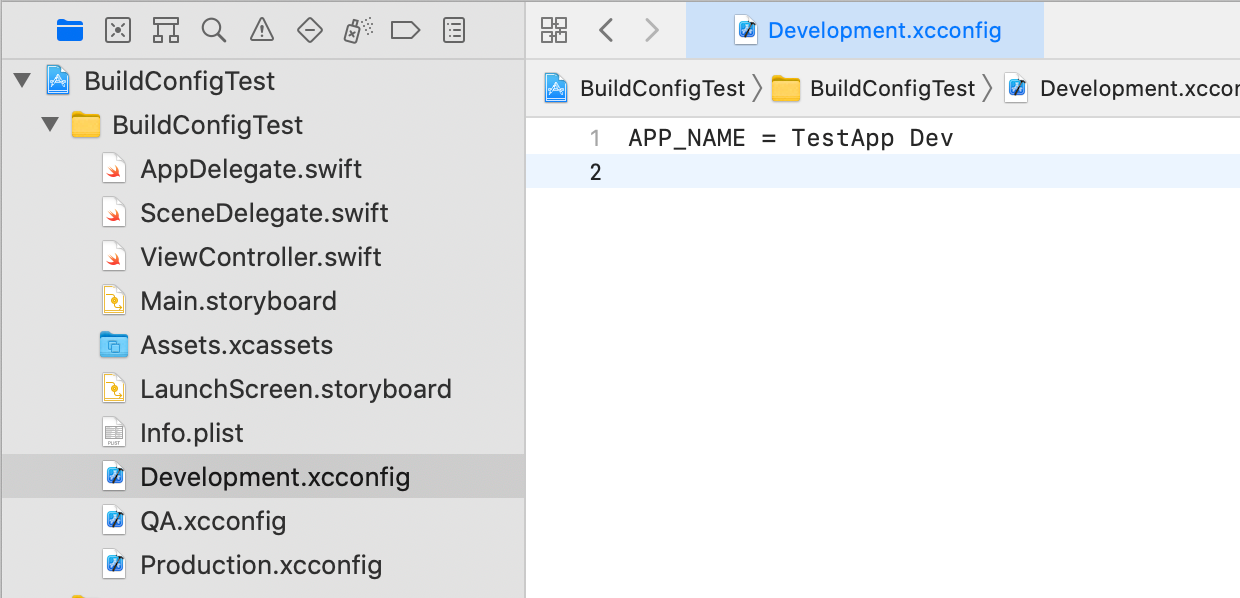Select QA.xcconfig in the file list
1240x598 pixels.
[212, 521]
